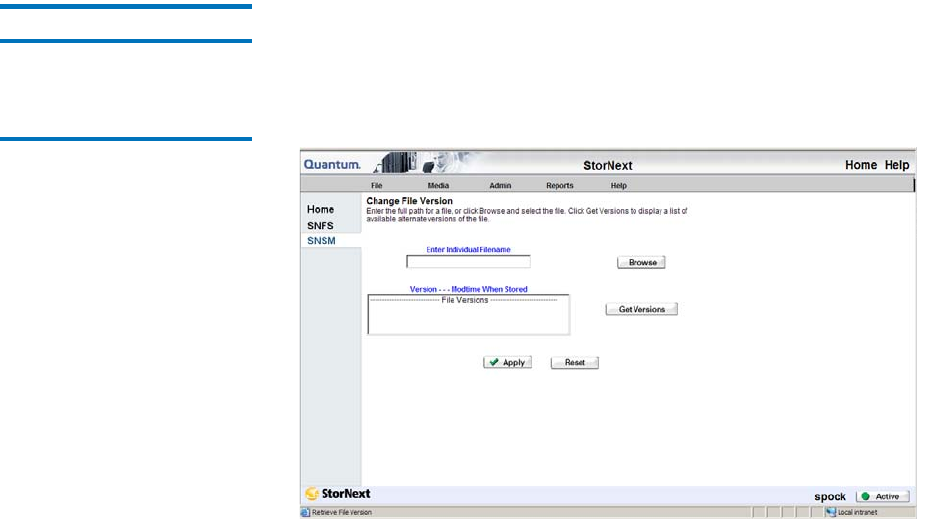The width and height of the screenshot is (936, 519).
Task: Click the Reset button
Action: (x=575, y=363)
